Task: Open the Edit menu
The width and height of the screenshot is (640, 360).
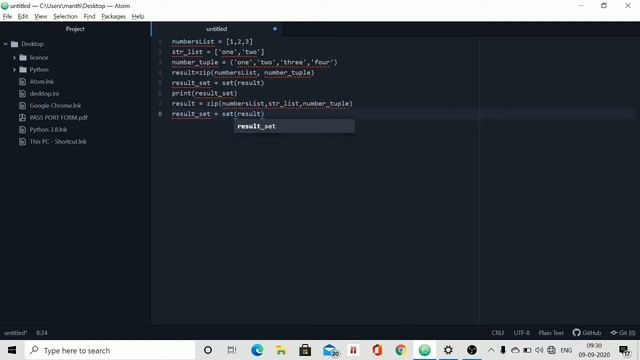Action: tap(23, 16)
